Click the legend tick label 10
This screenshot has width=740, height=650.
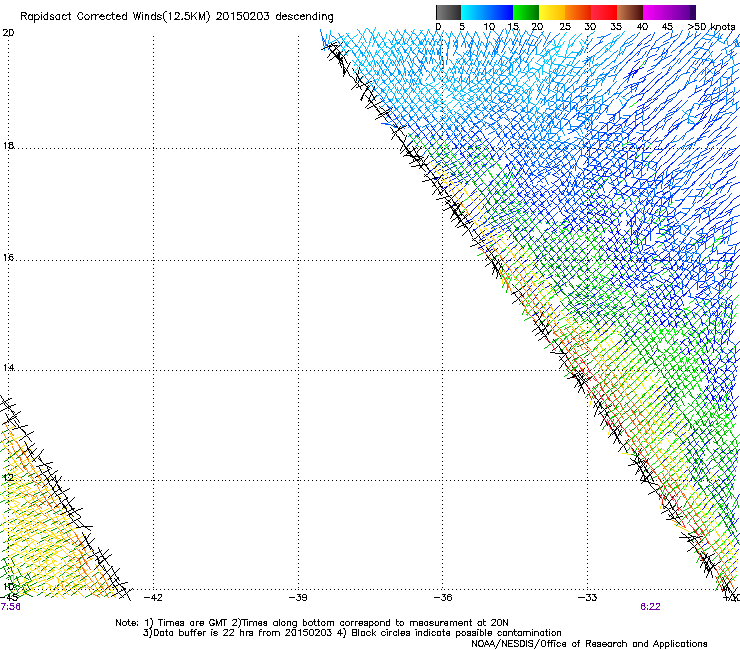pyautogui.click(x=489, y=27)
